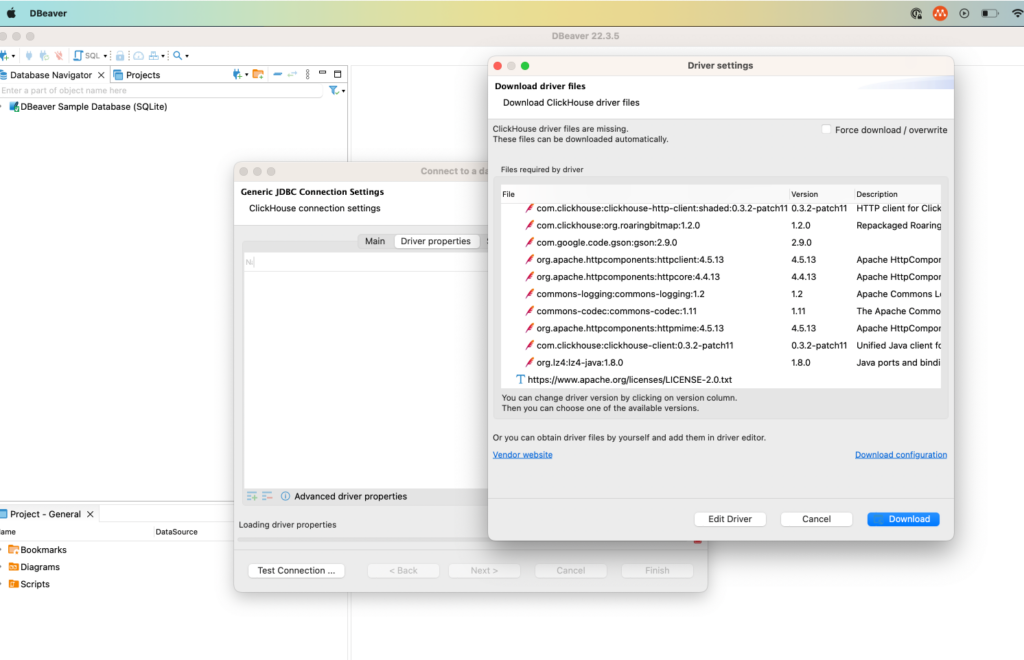Close the Database Navigator tab
Screen dimensions: 1024x660
tap(101, 75)
